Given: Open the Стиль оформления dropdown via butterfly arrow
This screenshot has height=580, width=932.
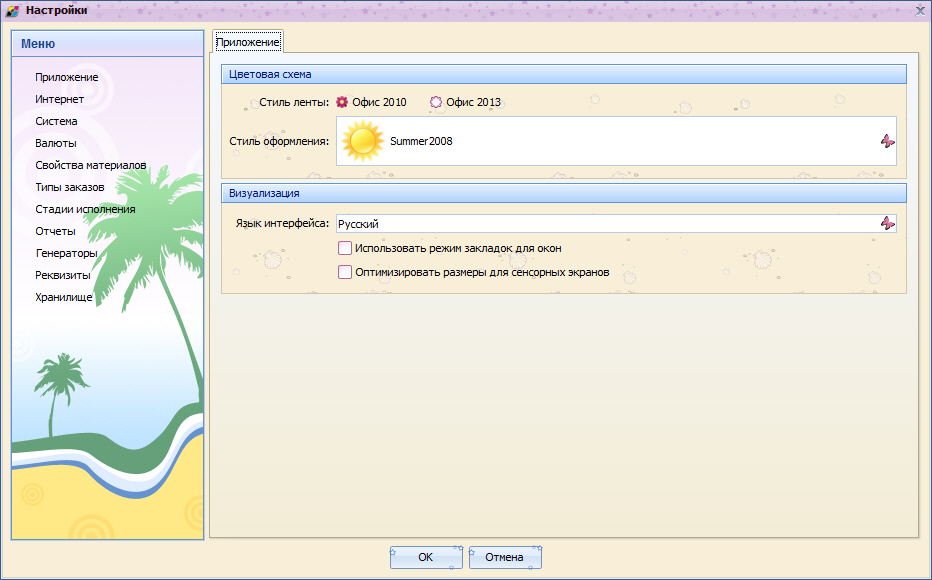Looking at the screenshot, I should point(887,141).
